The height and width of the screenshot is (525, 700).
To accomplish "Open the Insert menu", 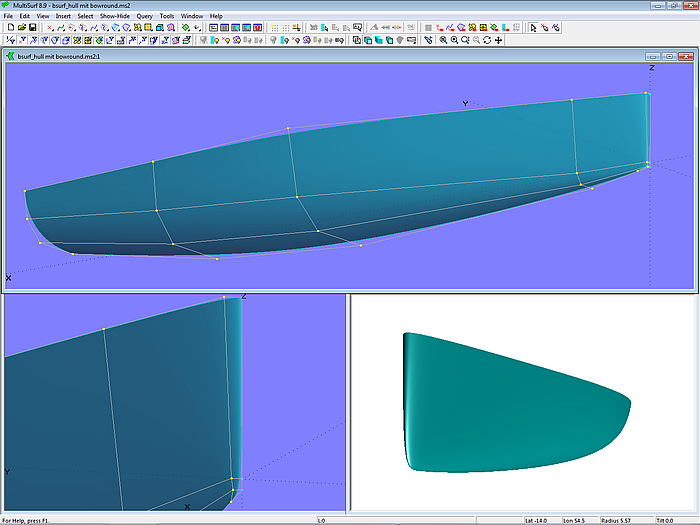I will coord(63,16).
